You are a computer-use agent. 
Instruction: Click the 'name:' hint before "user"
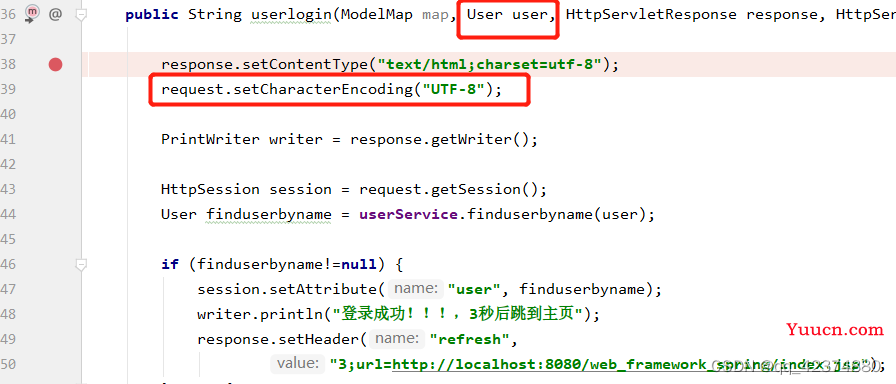click(416, 289)
